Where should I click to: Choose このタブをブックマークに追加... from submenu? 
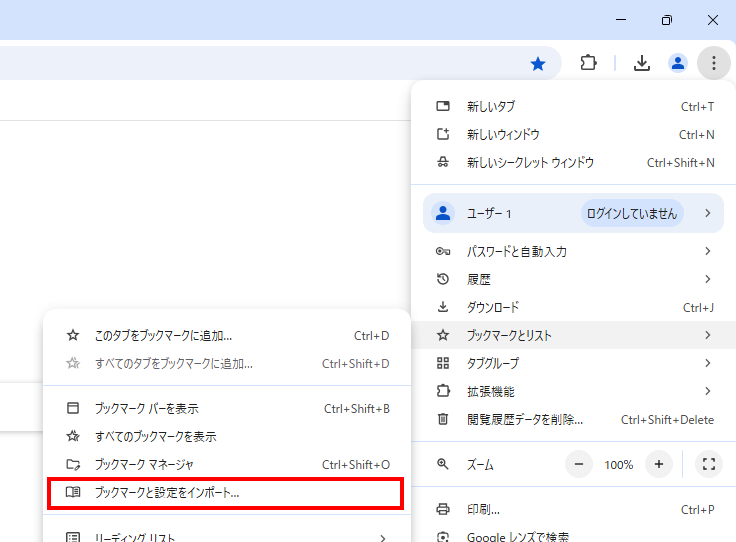click(x=227, y=336)
